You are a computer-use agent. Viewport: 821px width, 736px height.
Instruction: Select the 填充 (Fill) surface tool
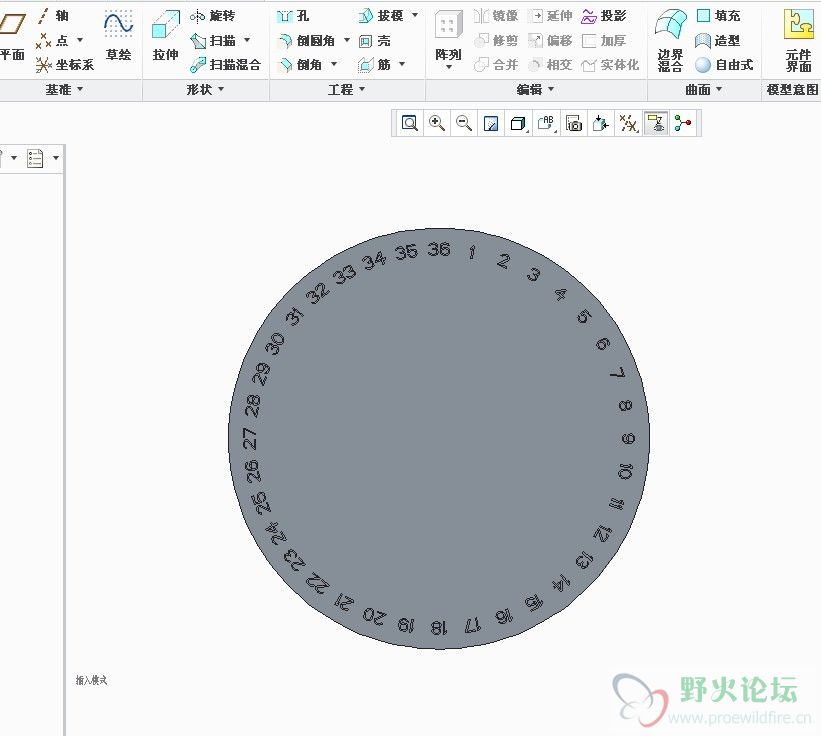tap(718, 16)
